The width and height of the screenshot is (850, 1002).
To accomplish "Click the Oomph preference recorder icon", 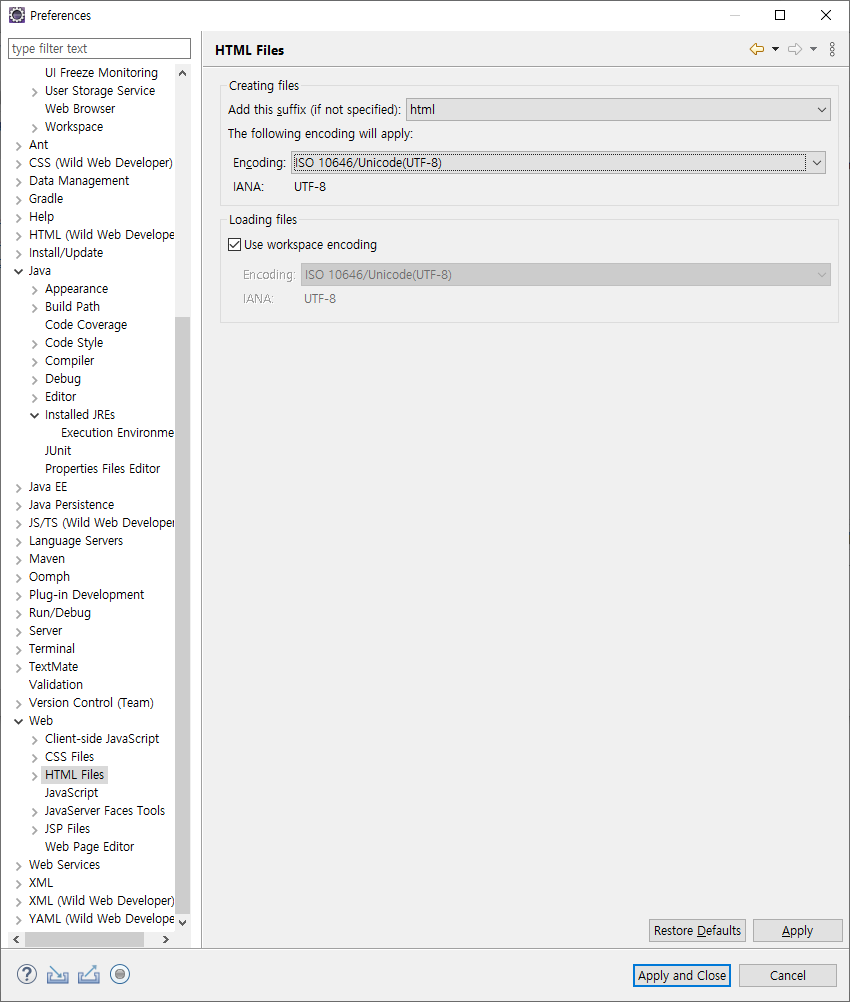I will click(120, 974).
